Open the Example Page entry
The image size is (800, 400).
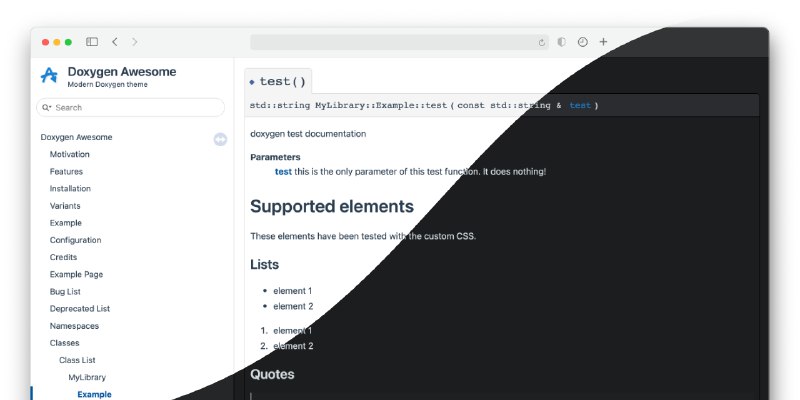click(77, 274)
